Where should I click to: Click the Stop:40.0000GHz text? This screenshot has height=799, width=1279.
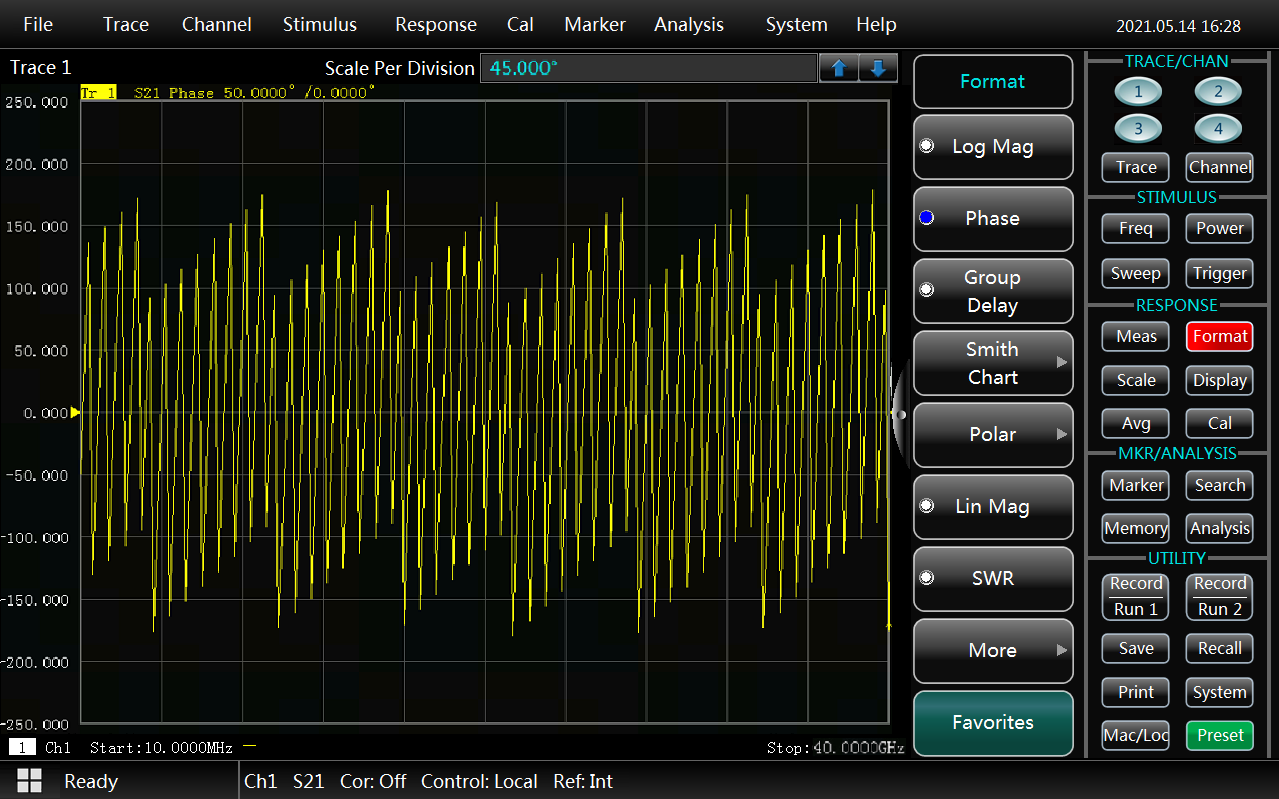pyautogui.click(x=835, y=748)
